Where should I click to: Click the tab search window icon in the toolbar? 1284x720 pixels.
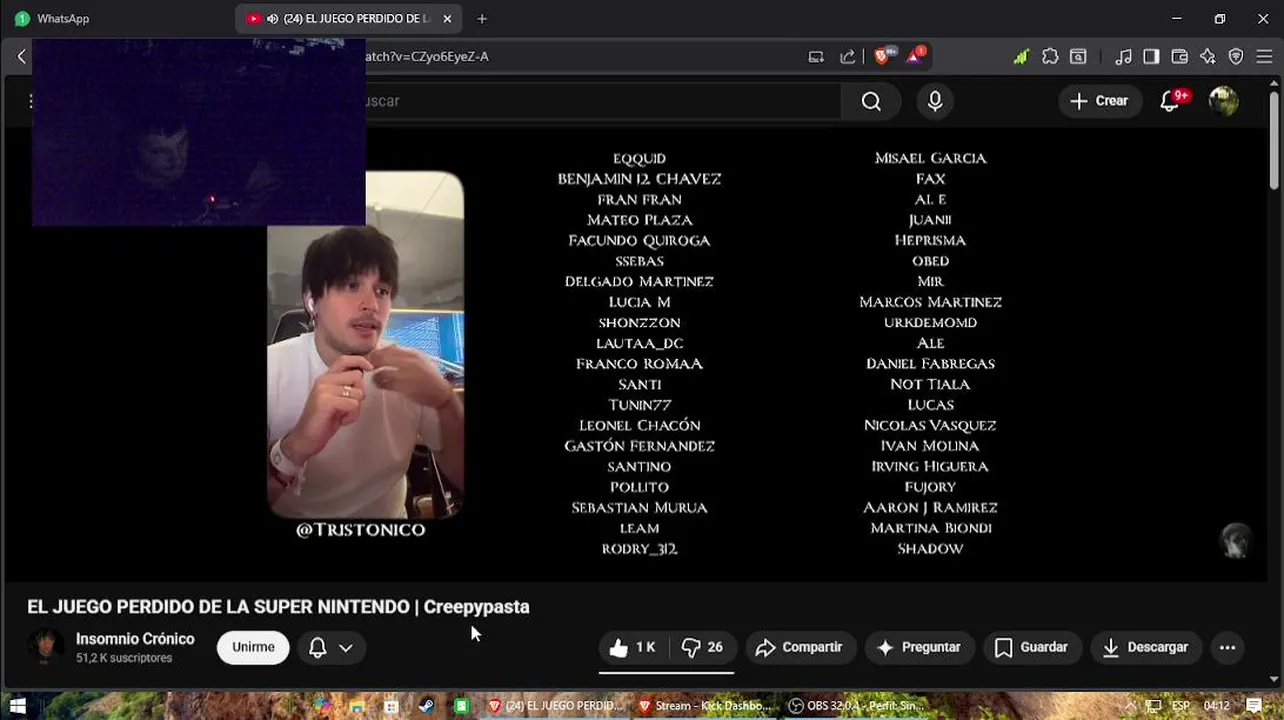(x=1078, y=57)
